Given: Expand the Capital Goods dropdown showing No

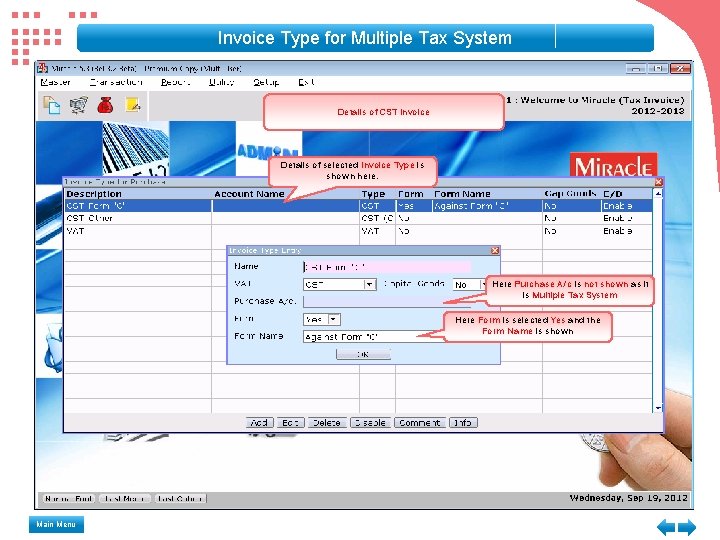Looking at the screenshot, I should (x=483, y=284).
